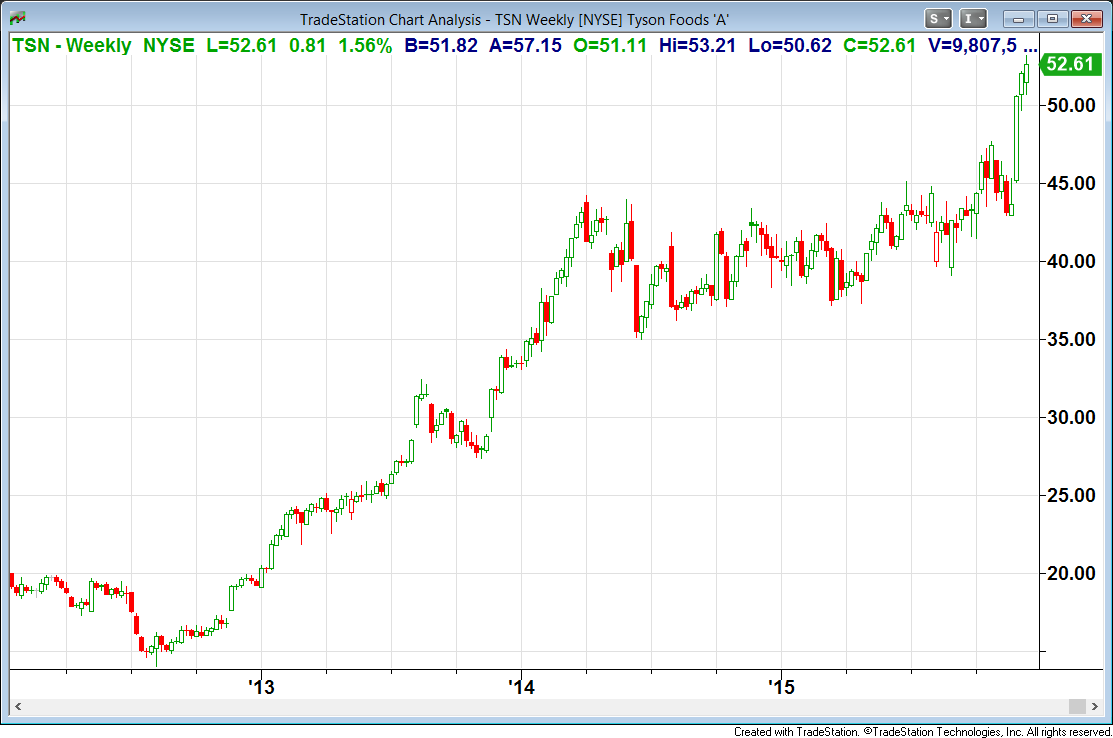This screenshot has width=1113, height=738.
Task: Click the V=9,807,5 volume value
Action: [x=972, y=45]
